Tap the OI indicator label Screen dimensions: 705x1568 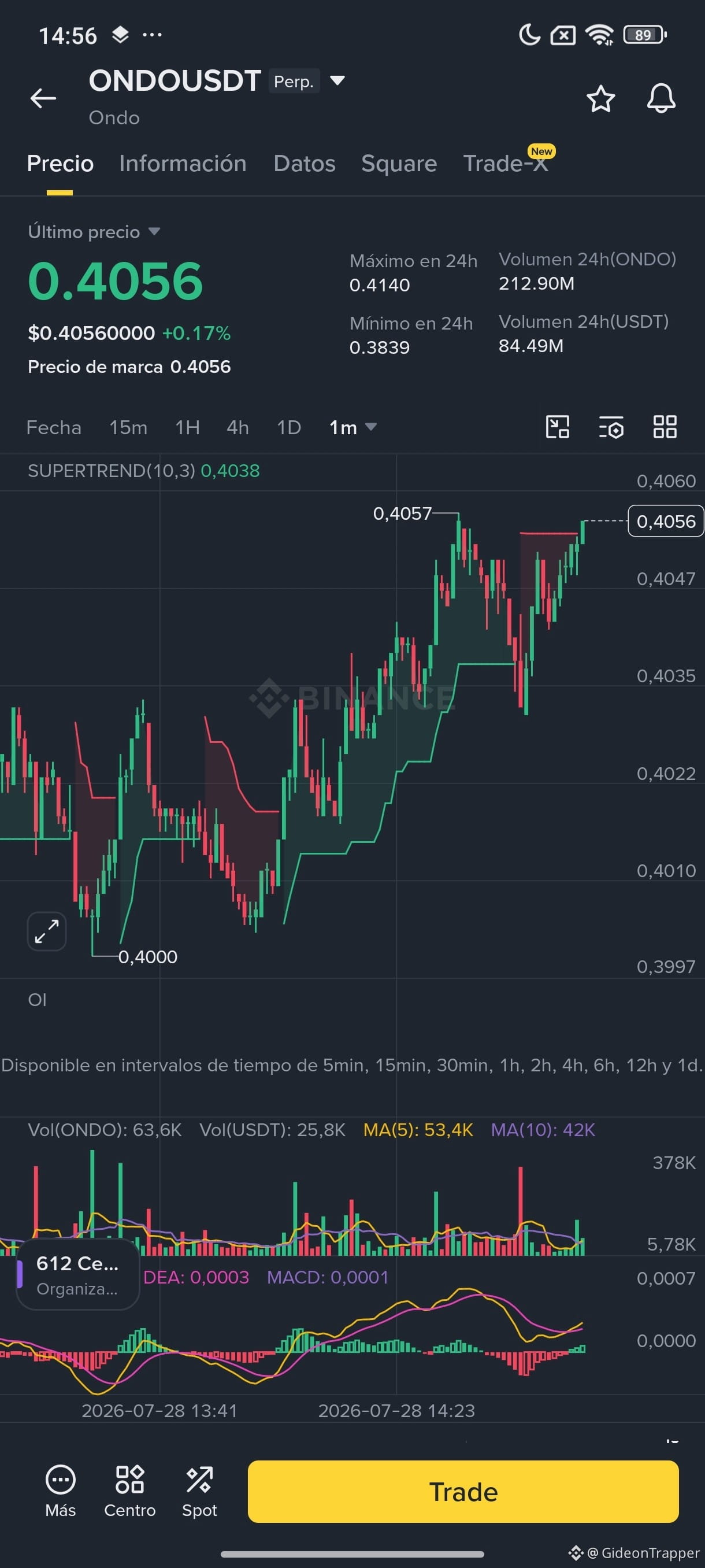[x=37, y=1000]
